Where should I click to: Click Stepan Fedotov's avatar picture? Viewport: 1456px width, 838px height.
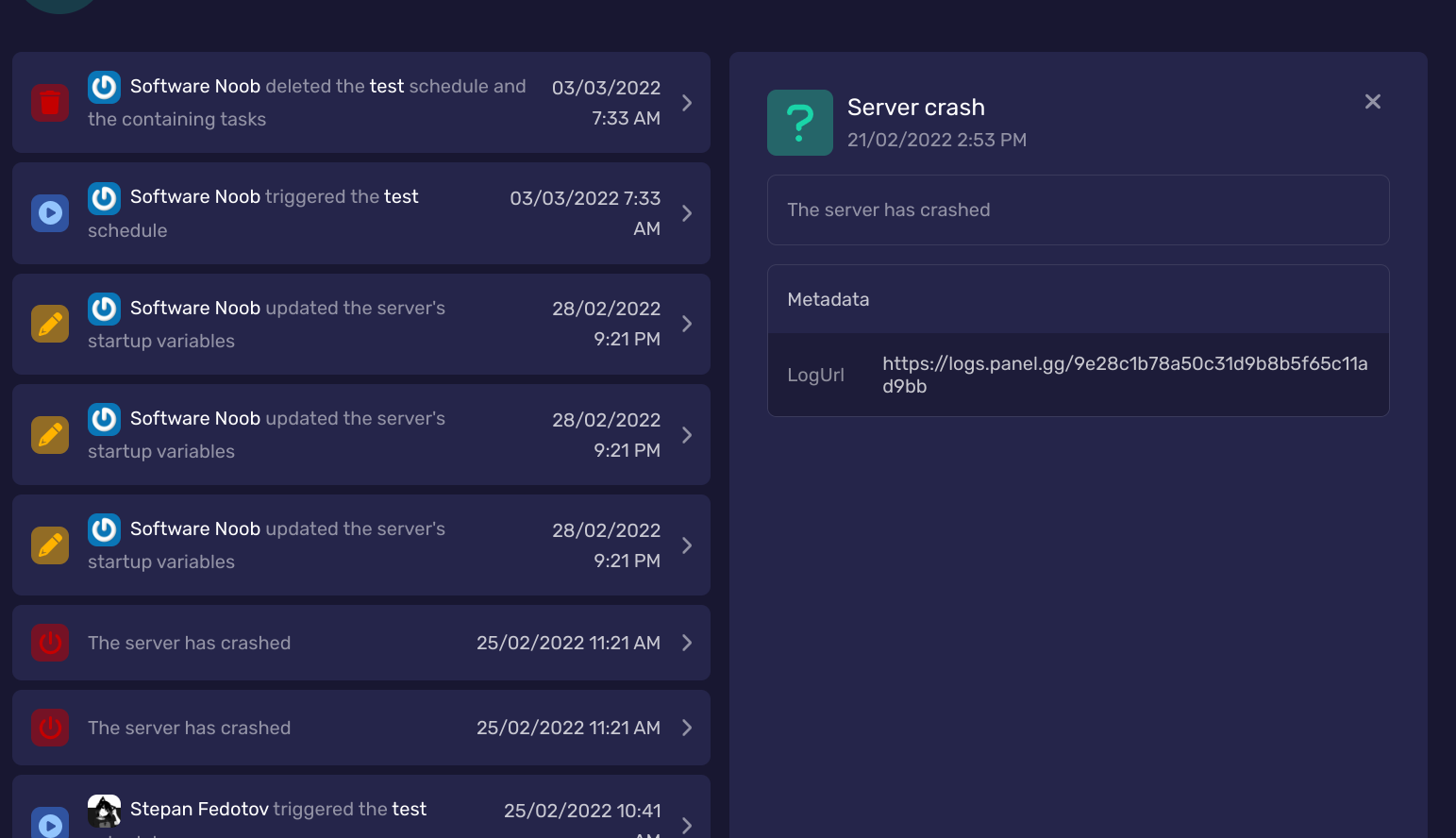click(x=104, y=810)
